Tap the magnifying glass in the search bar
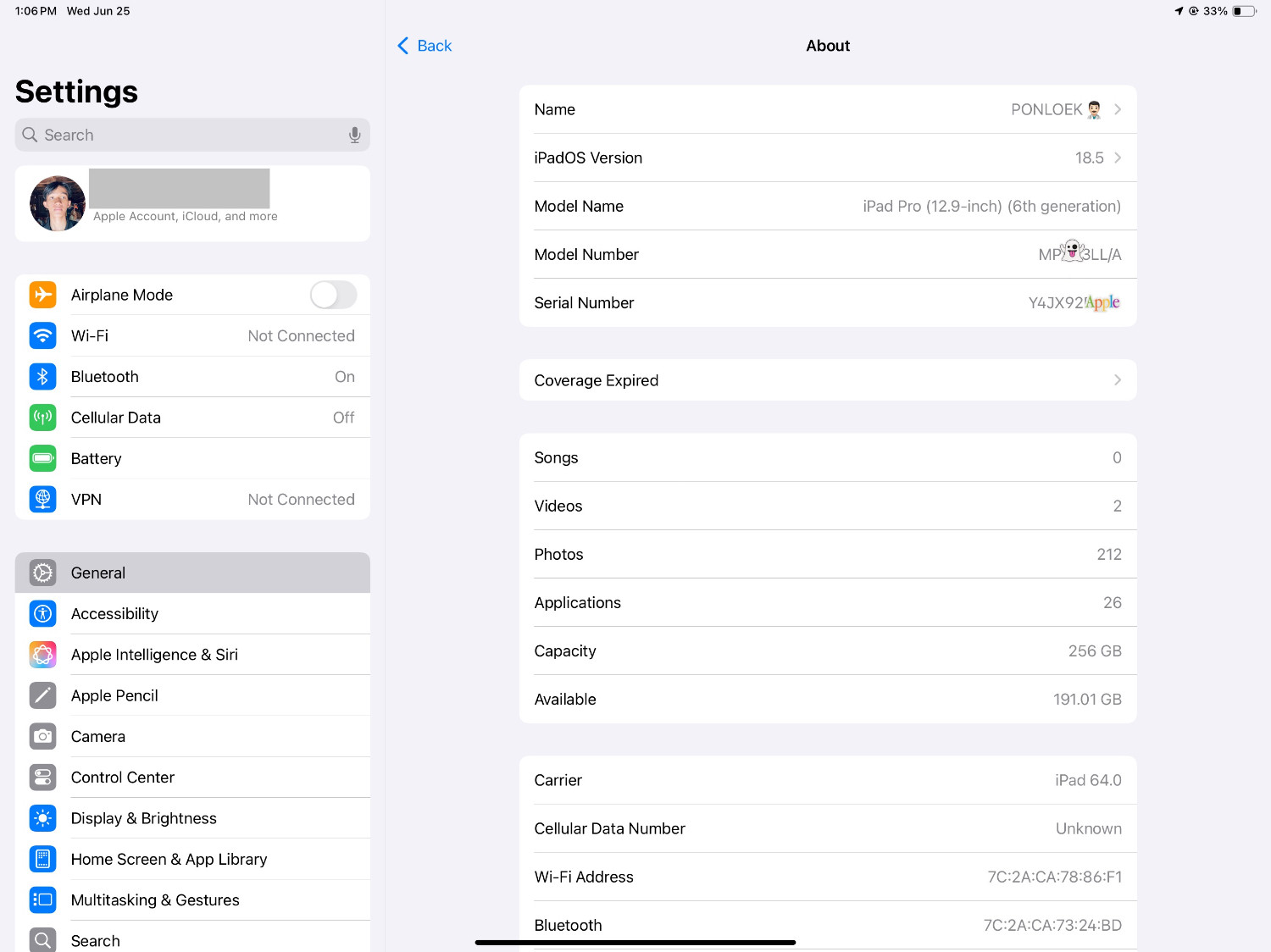The width and height of the screenshot is (1271, 952). pos(30,135)
